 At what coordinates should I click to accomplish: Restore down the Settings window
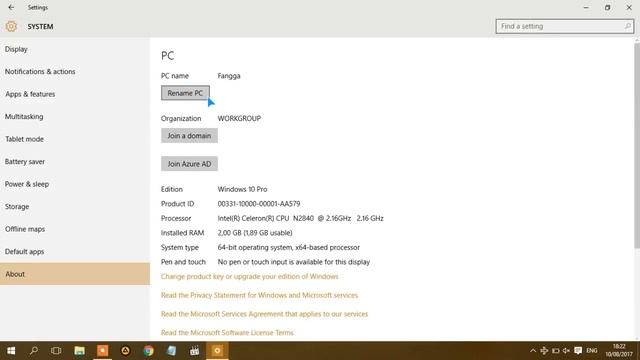(x=607, y=7)
